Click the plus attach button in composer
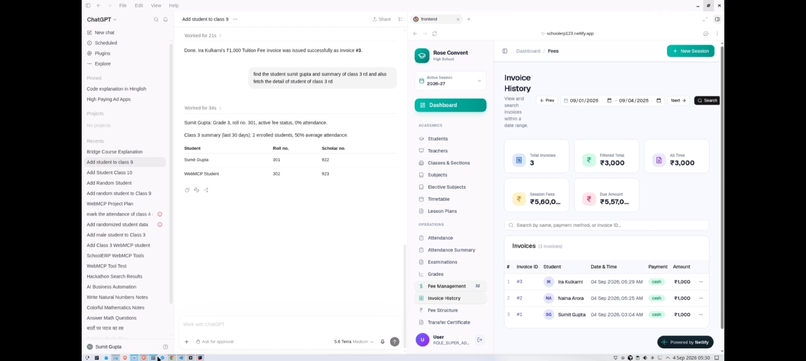The image size is (806, 361). pos(187,341)
